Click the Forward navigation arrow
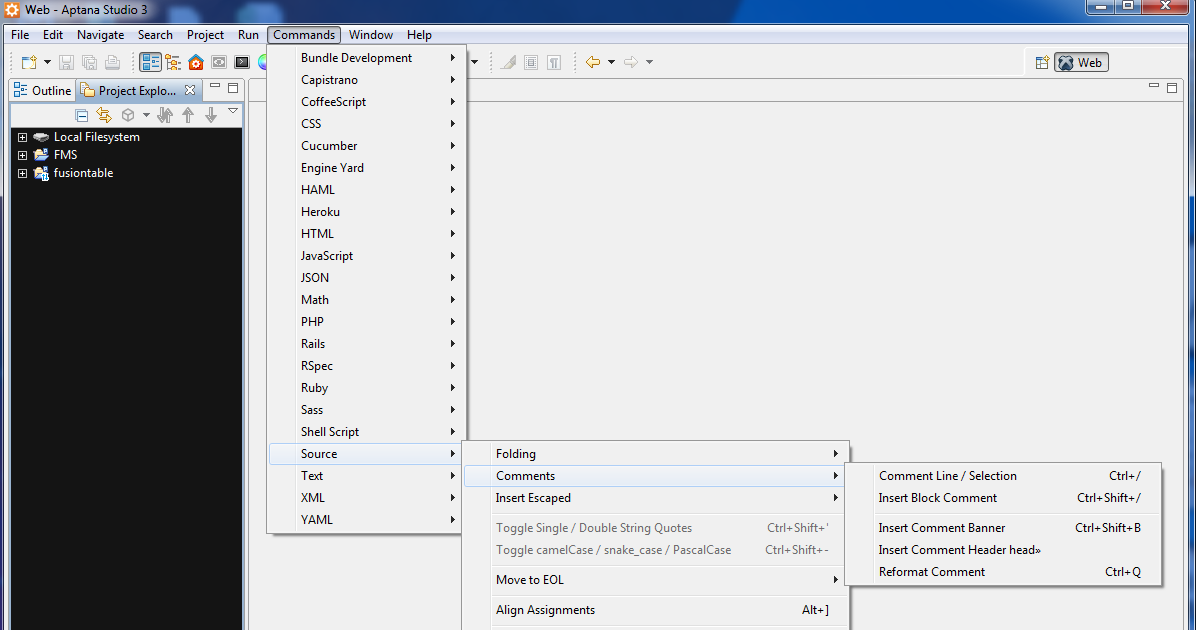This screenshot has height=630, width=1196. [x=631, y=63]
